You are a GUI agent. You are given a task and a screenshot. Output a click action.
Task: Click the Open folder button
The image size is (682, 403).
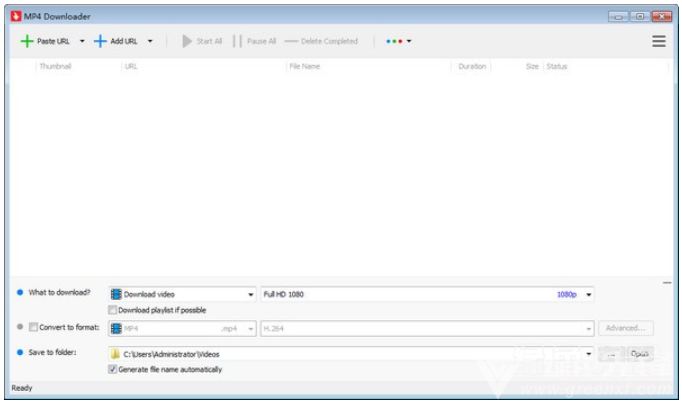click(x=639, y=354)
